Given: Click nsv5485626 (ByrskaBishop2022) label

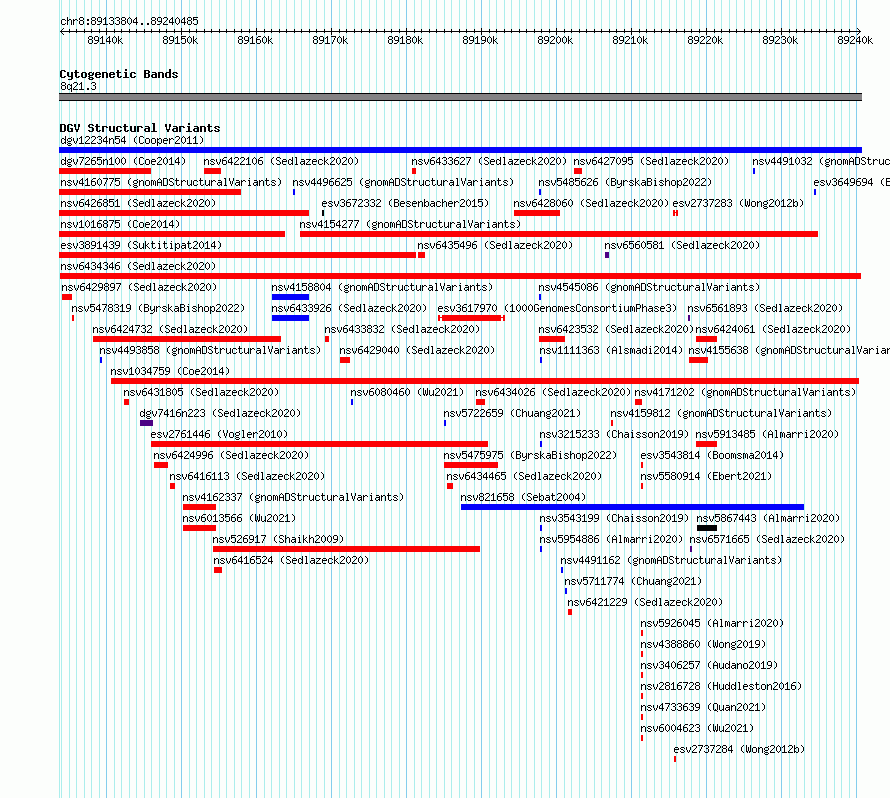Looking at the screenshot, I should [625, 182].
